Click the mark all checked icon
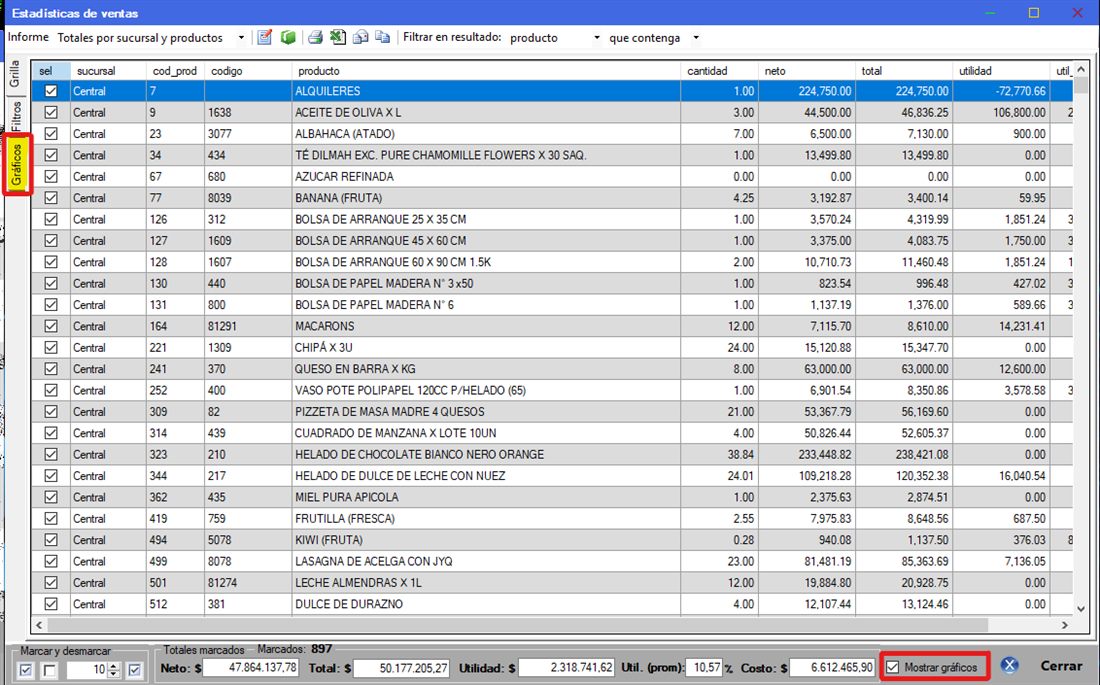This screenshot has height=685, width=1100. [x=25, y=670]
